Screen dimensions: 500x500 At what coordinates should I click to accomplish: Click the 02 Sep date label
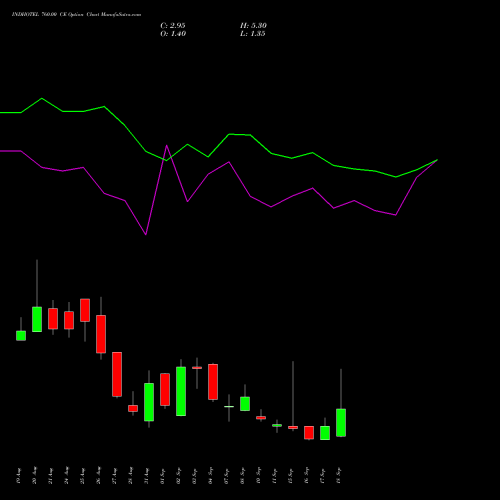179,476
